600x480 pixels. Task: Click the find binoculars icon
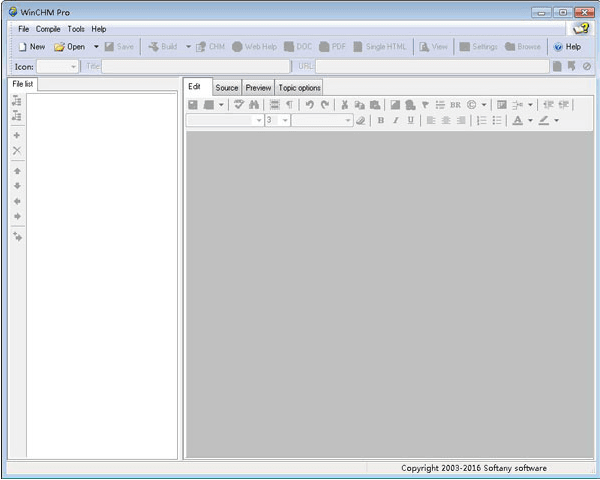(x=254, y=104)
